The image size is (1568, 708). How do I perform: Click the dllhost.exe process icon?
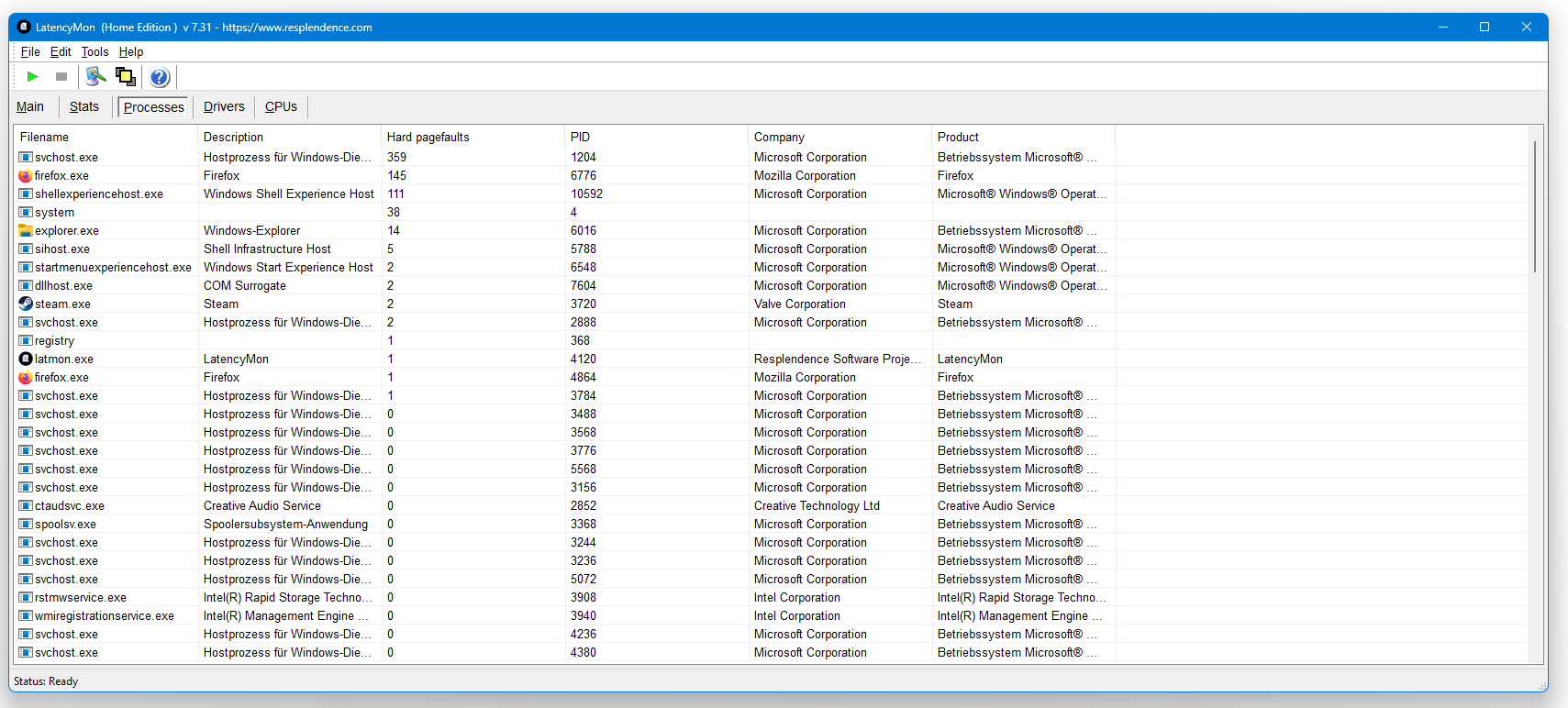(x=26, y=286)
